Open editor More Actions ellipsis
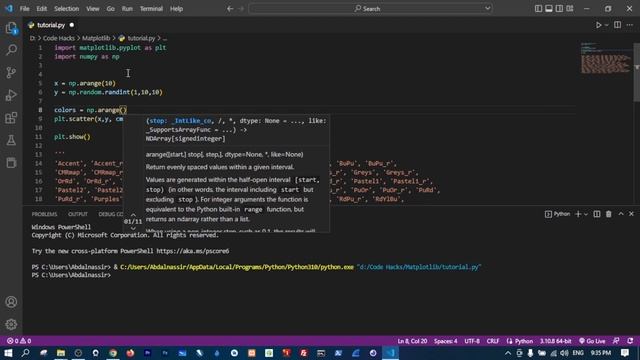The image size is (640, 360). pos(630,25)
